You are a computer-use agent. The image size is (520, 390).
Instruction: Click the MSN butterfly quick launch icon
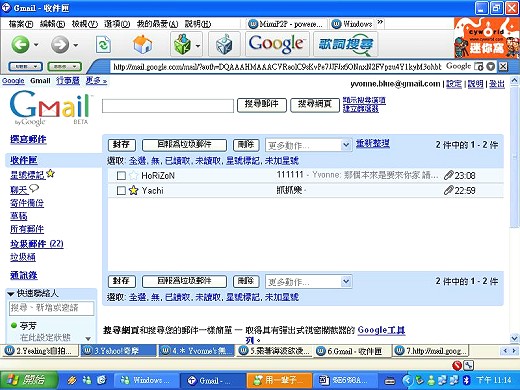pyautogui.click(x=87, y=380)
